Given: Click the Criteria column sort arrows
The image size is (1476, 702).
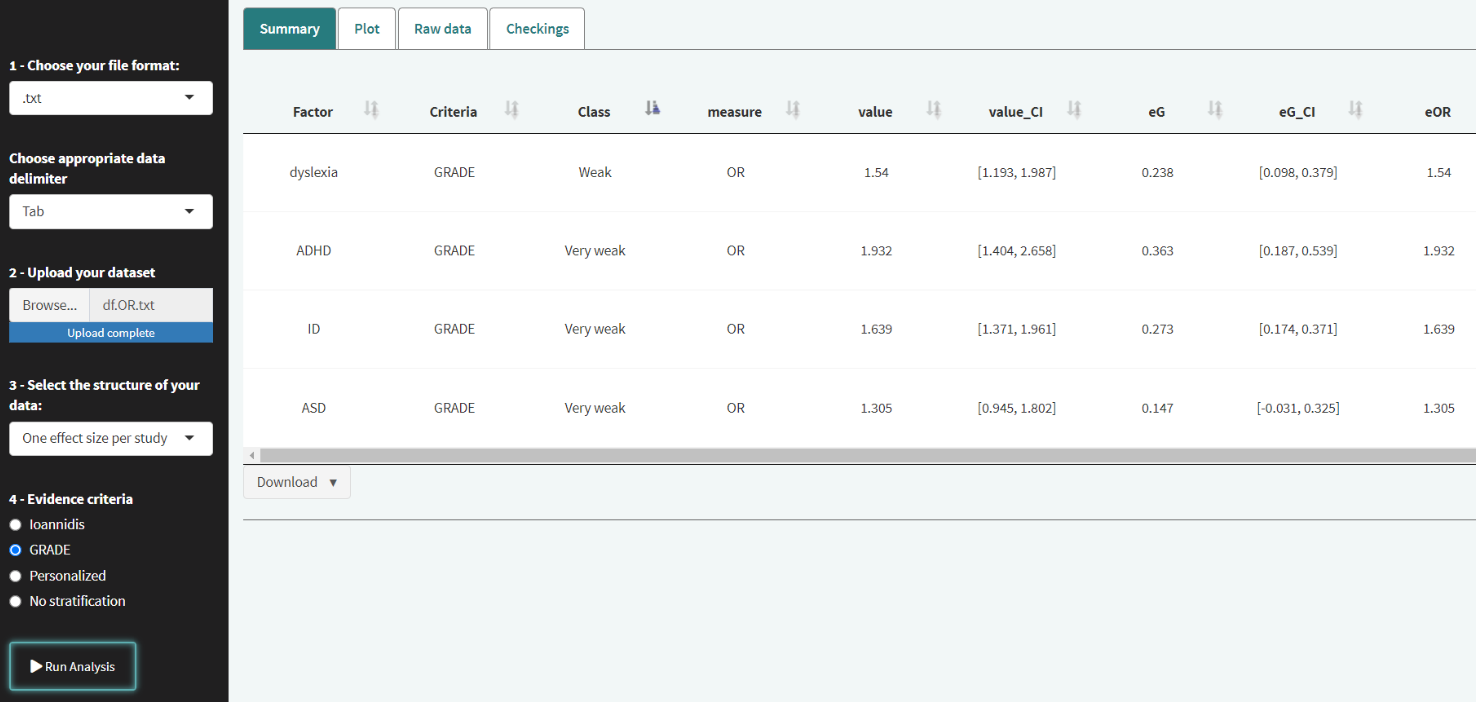Looking at the screenshot, I should [x=511, y=110].
